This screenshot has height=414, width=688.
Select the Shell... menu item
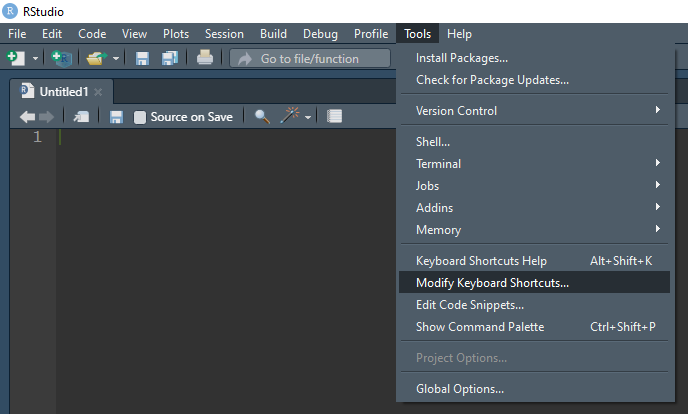click(534, 142)
